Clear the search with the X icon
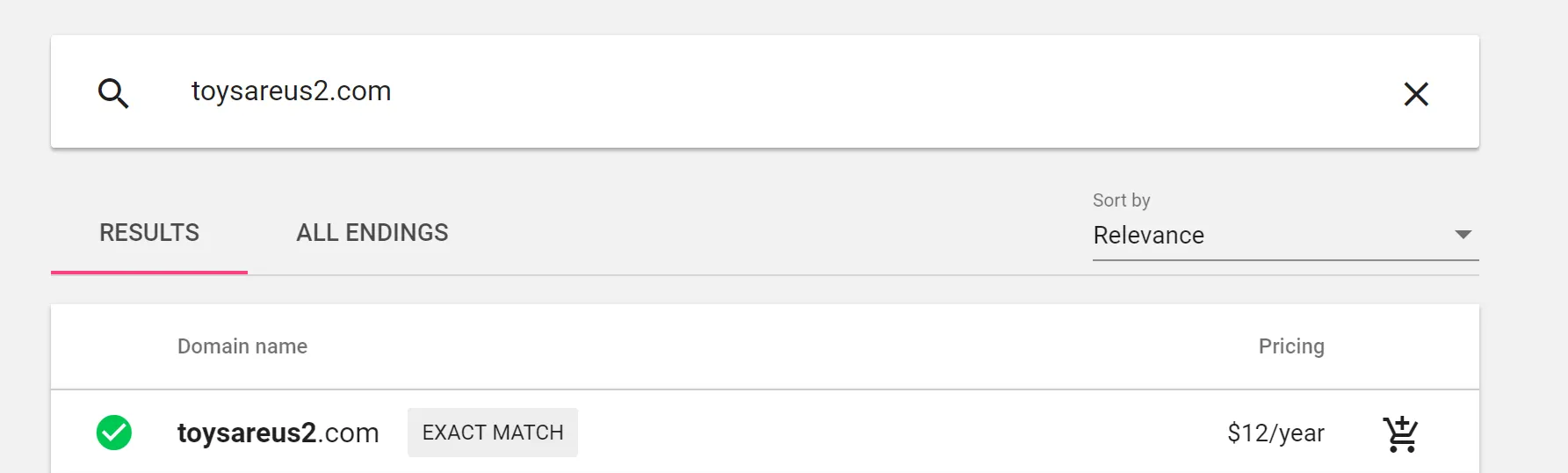Image resolution: width=1568 pixels, height=473 pixels. click(1415, 93)
